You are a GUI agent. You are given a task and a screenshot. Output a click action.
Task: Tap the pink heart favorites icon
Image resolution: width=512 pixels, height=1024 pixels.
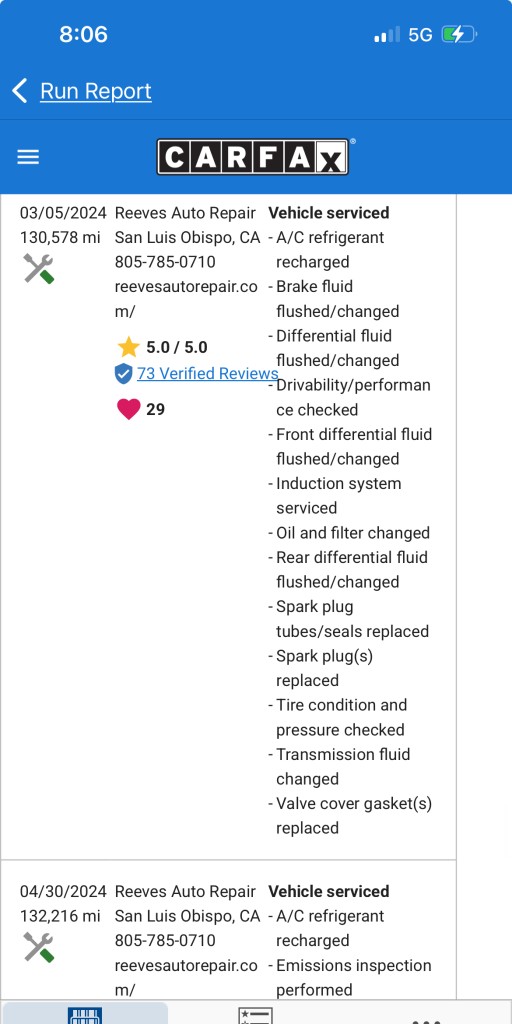(x=129, y=409)
